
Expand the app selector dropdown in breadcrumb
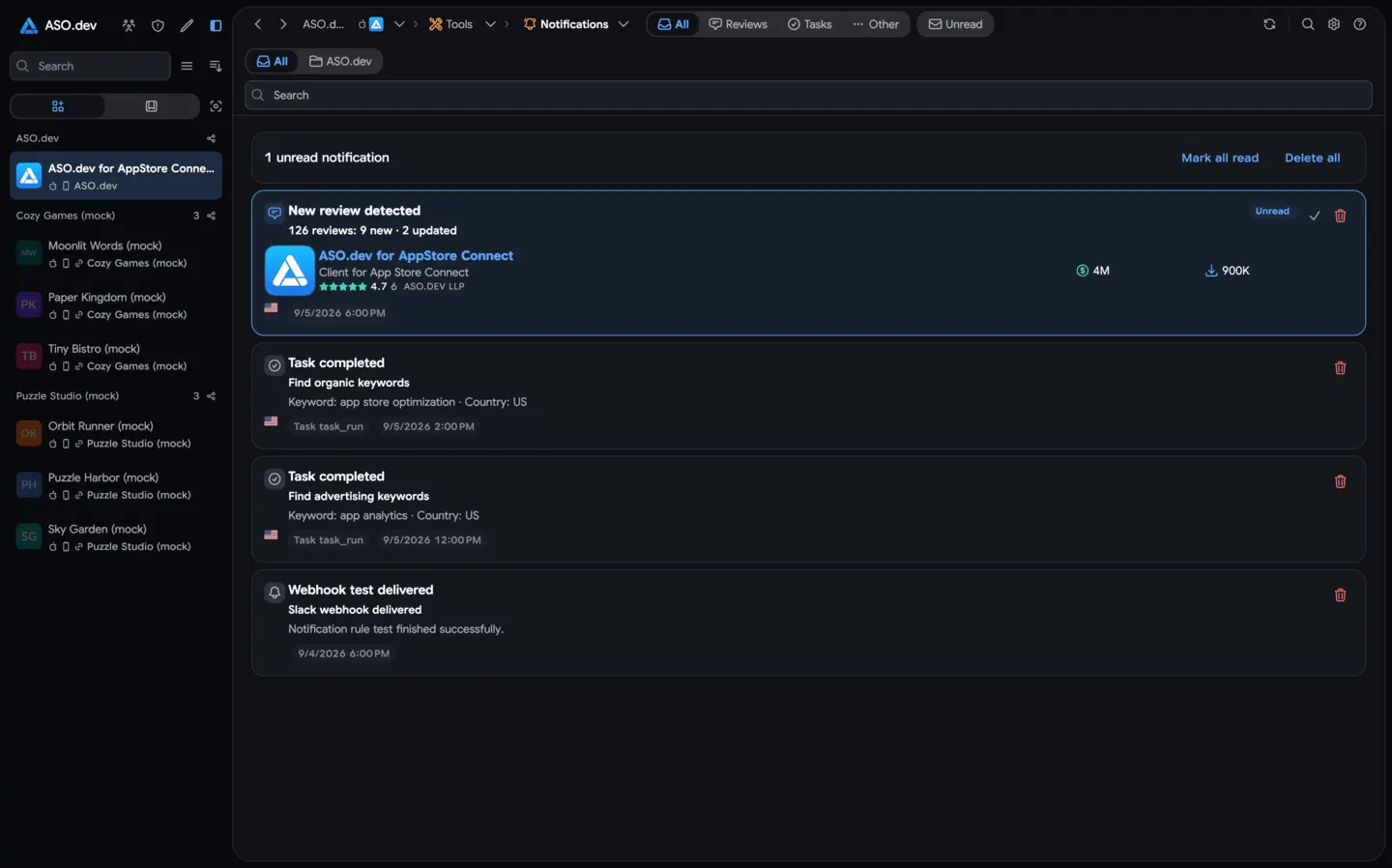click(399, 24)
